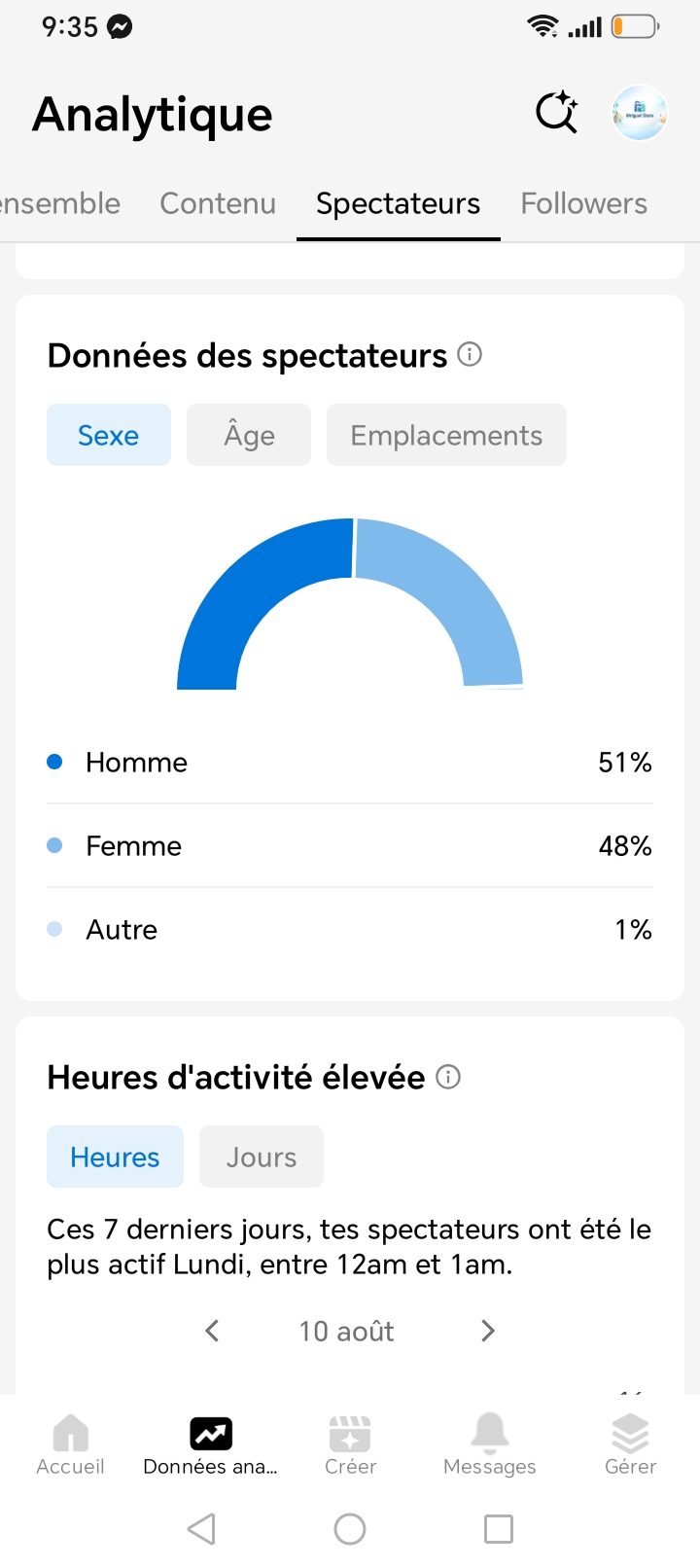Go to next day after 10 août
This screenshot has height=1568, width=700.
click(488, 1331)
